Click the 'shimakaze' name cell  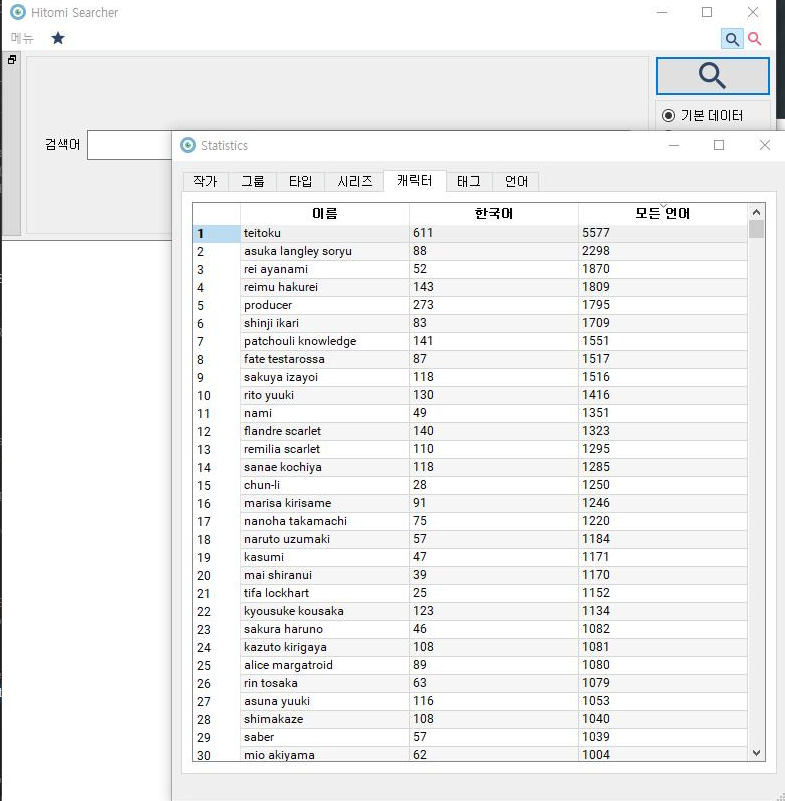coord(325,719)
